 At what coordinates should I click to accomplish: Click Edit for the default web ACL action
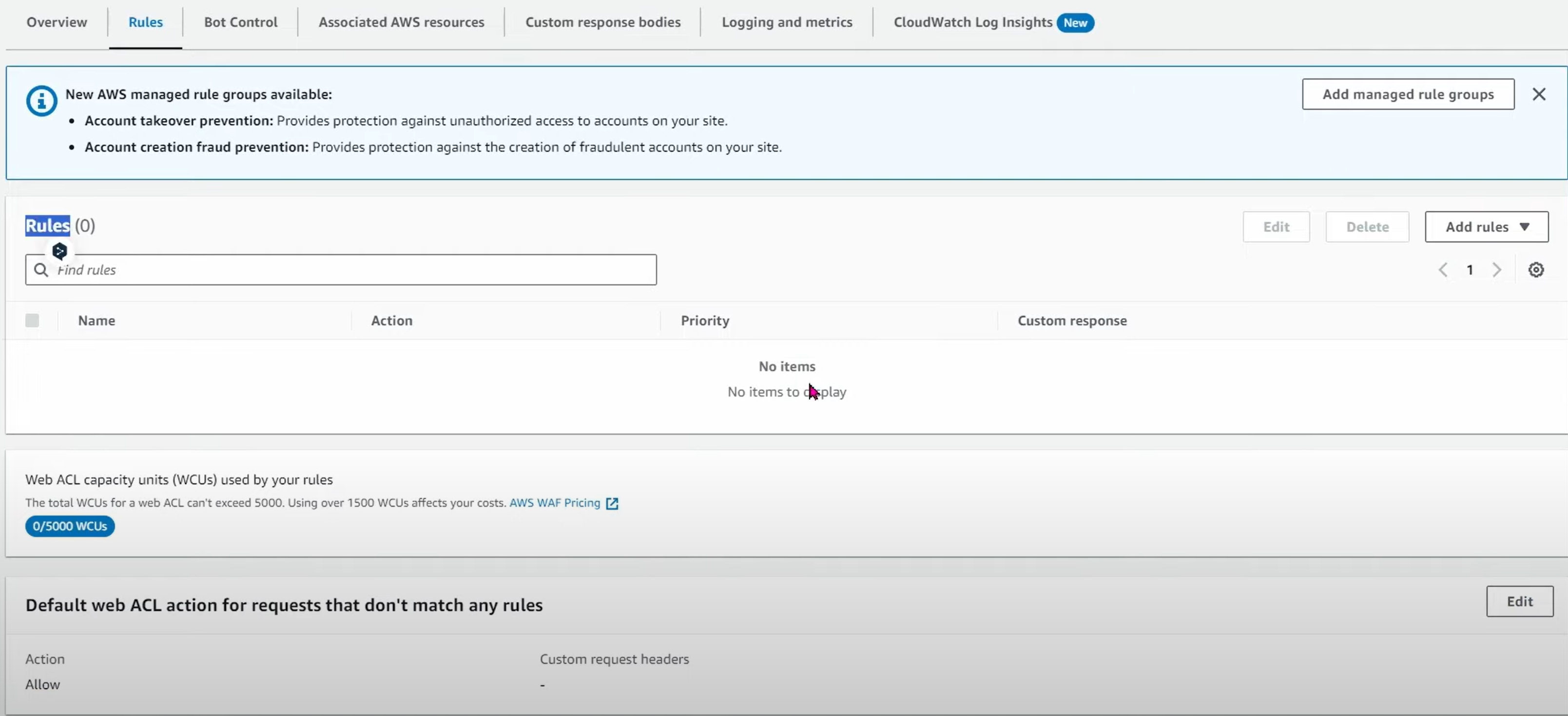1519,601
